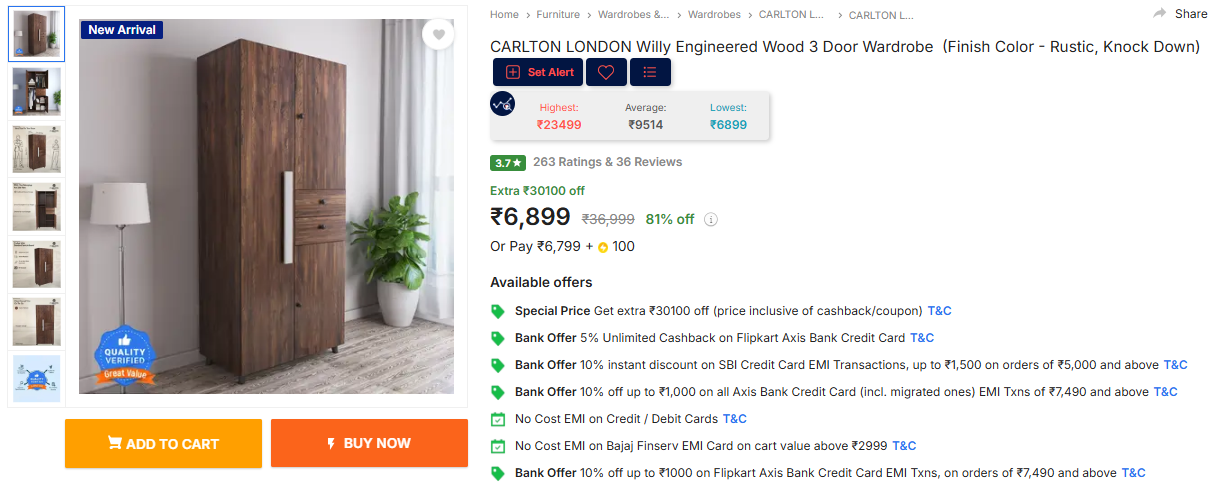Open Wardrobes breadcrumb link
The height and width of the screenshot is (490, 1222).
pos(714,15)
